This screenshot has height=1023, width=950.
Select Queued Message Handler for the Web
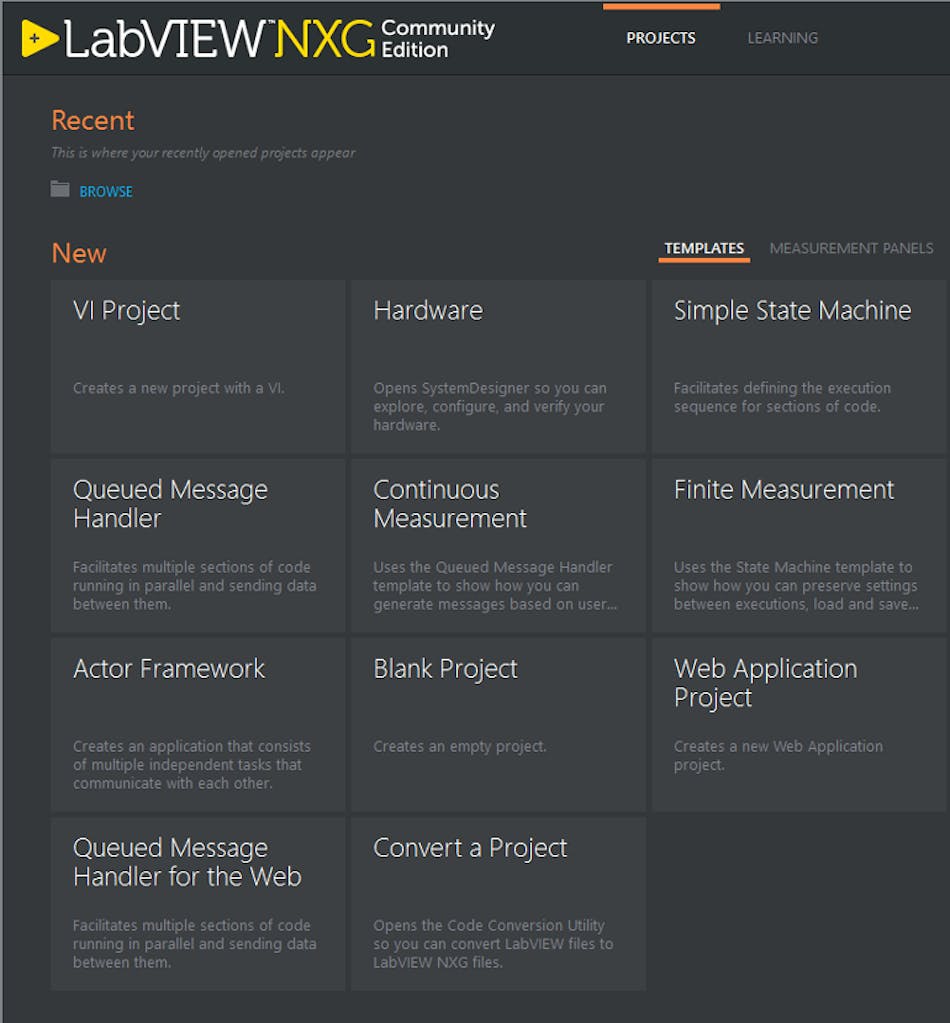click(197, 903)
